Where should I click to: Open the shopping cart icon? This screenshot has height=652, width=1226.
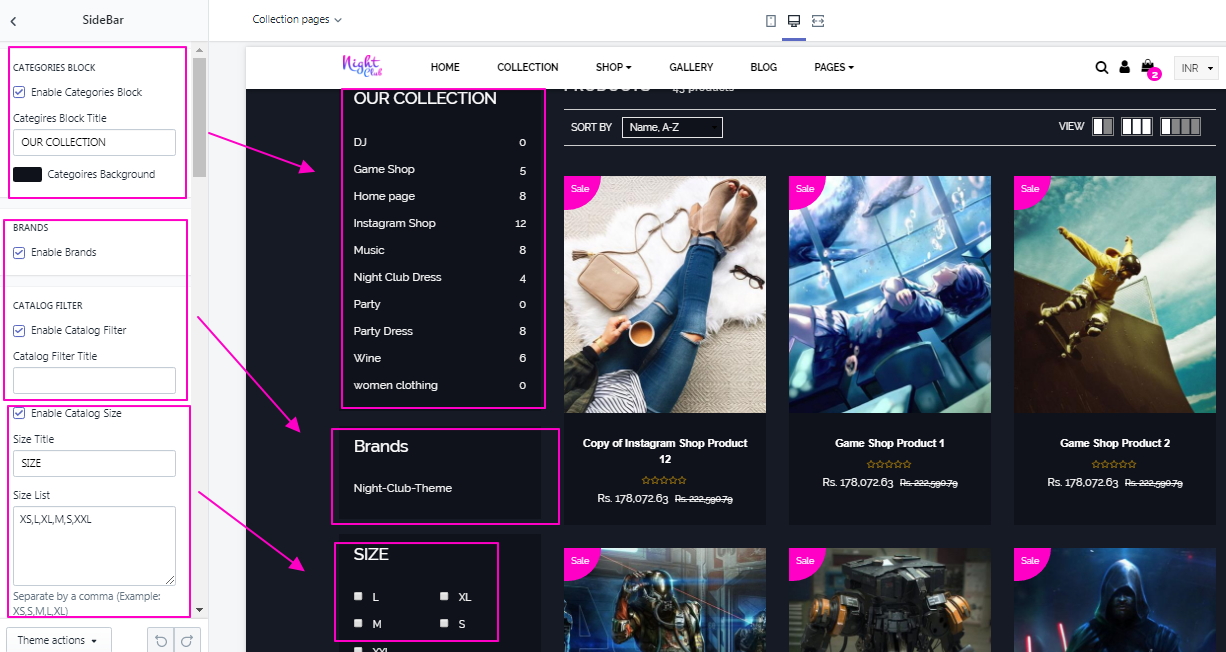click(1148, 67)
